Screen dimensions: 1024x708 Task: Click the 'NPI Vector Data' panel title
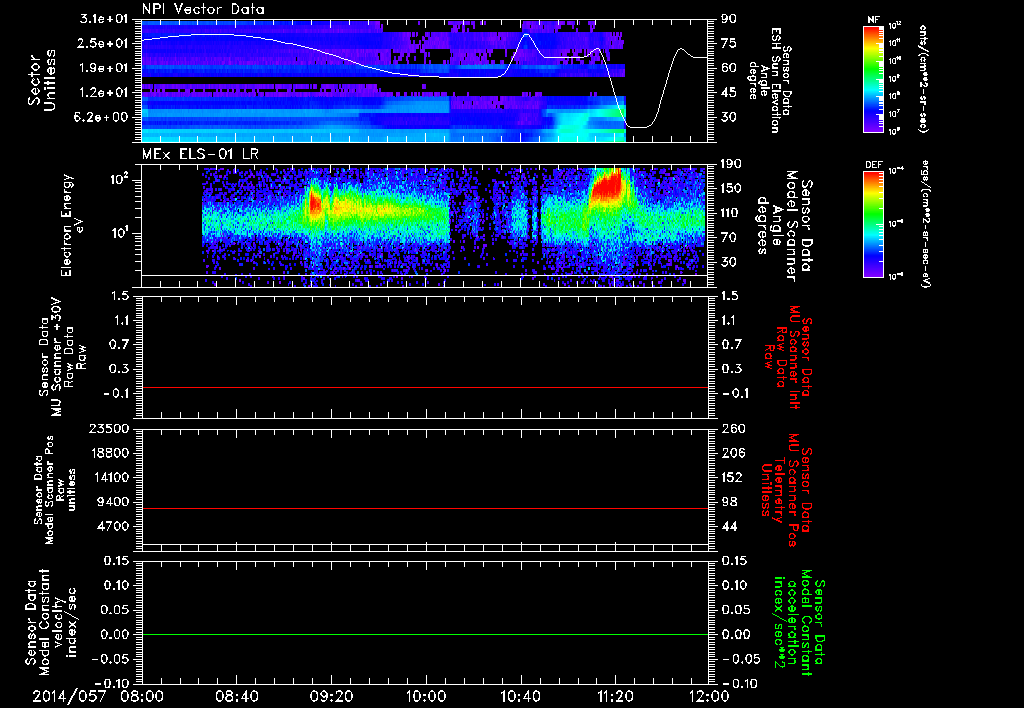[x=203, y=9]
